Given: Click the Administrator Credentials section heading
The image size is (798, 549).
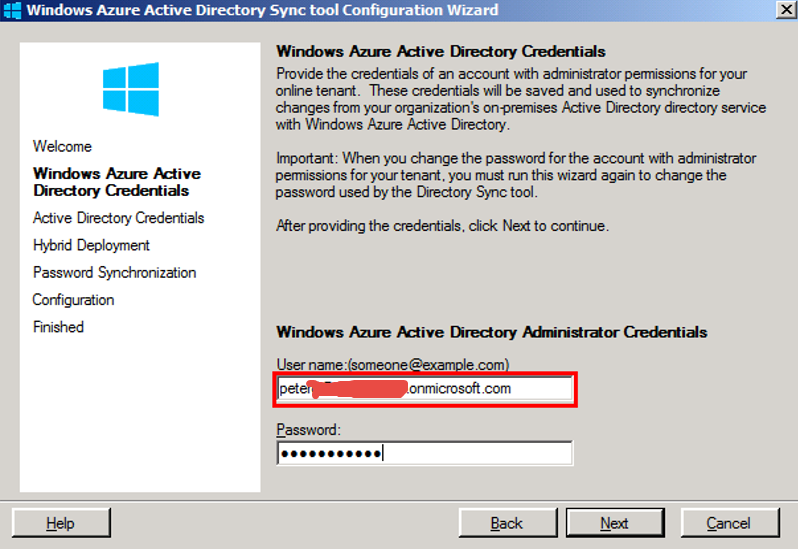Looking at the screenshot, I should click(x=491, y=332).
